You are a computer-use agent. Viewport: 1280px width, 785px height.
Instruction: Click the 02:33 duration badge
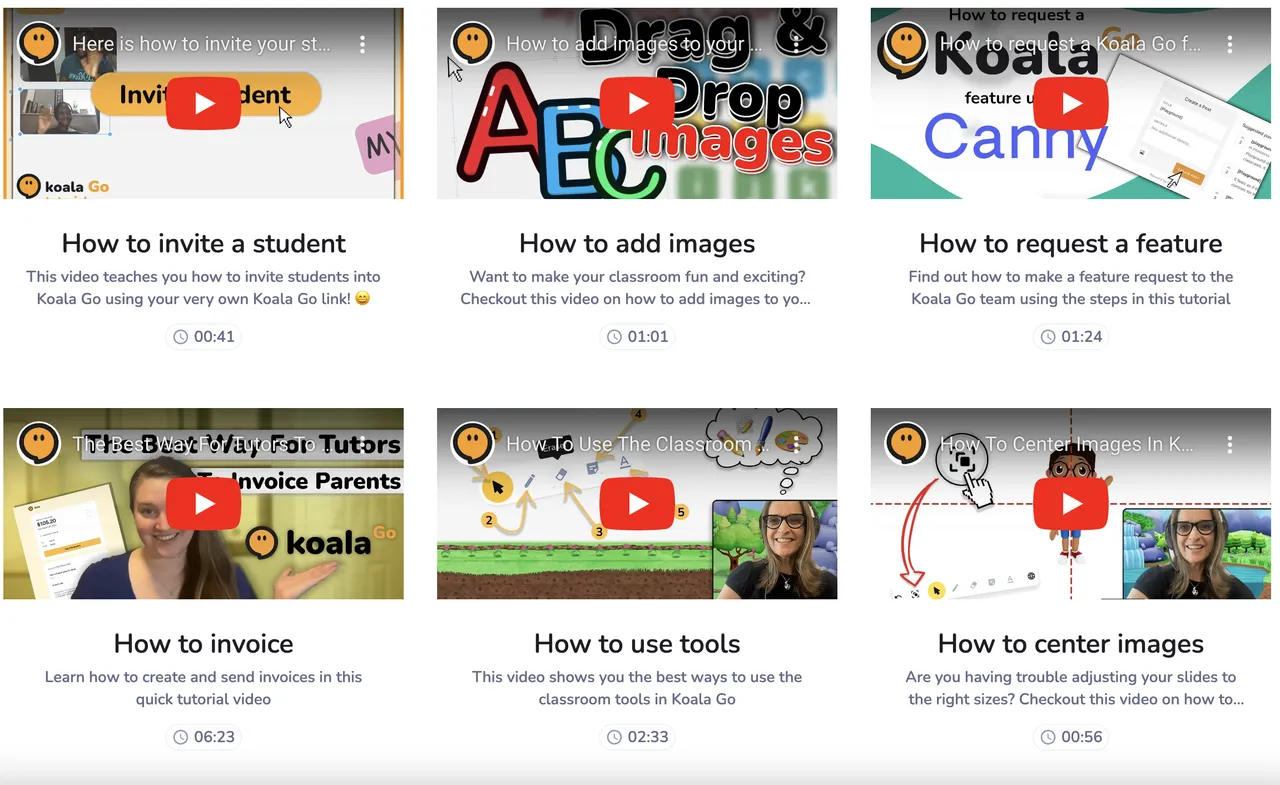tap(637, 737)
